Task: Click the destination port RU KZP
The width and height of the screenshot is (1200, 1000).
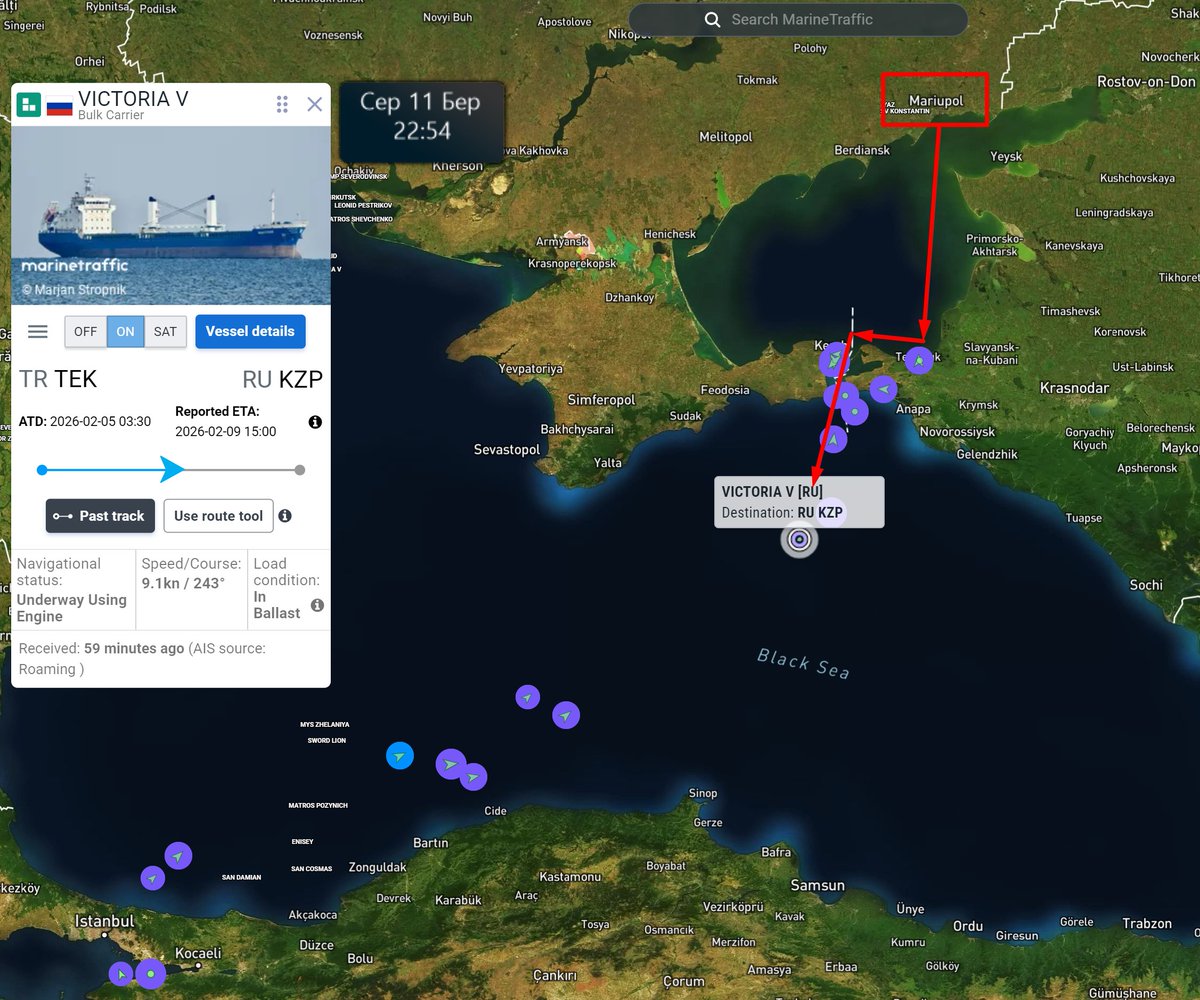Action: [x=282, y=379]
